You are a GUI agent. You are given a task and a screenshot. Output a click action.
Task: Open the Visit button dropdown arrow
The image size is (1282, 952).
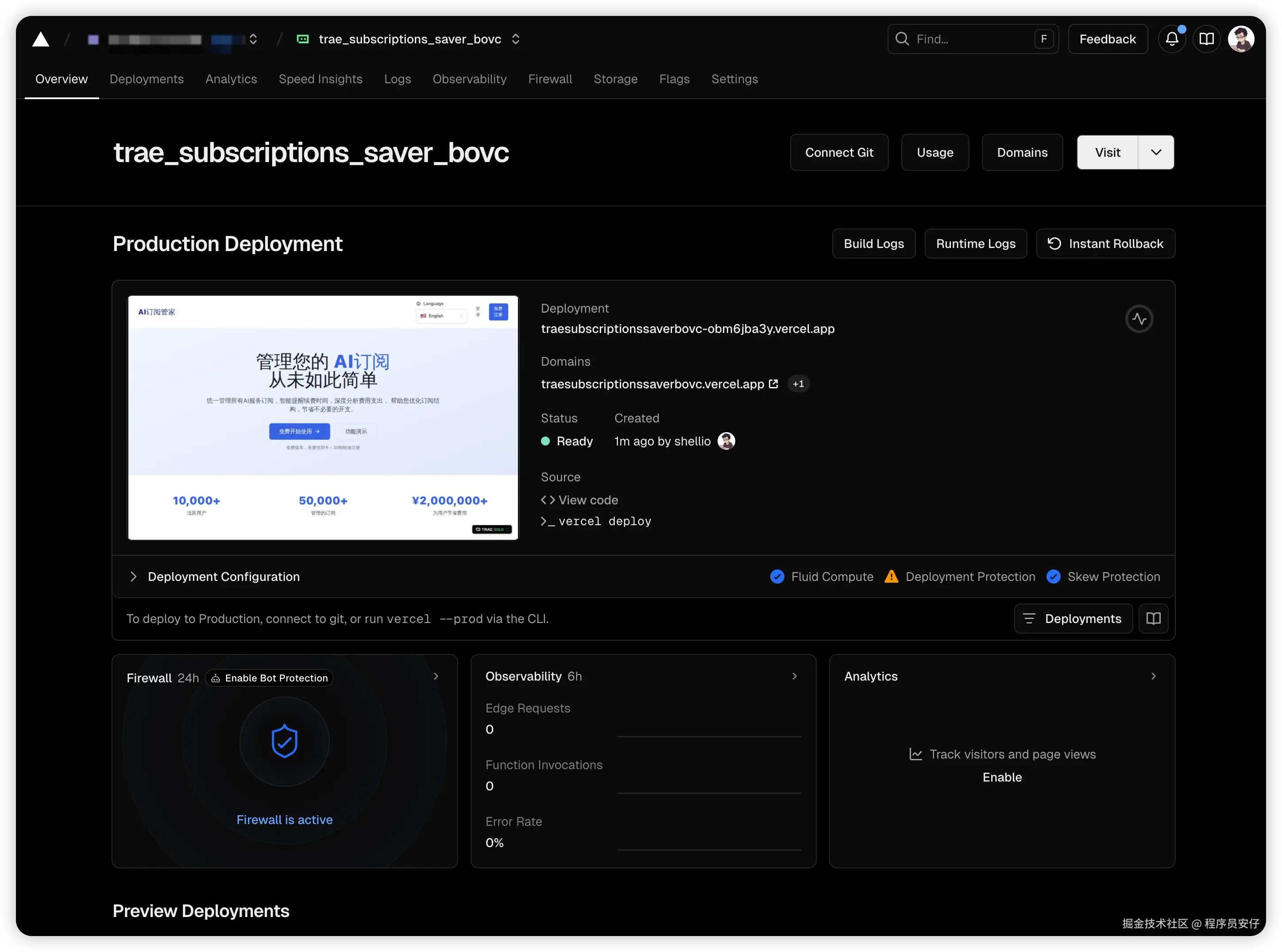1156,153
